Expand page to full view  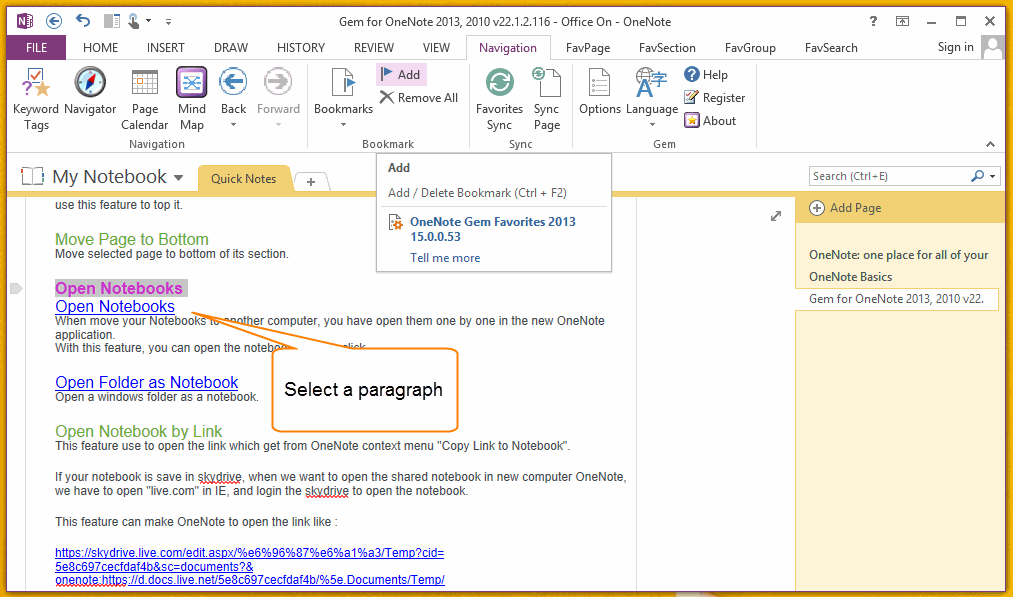point(776,216)
